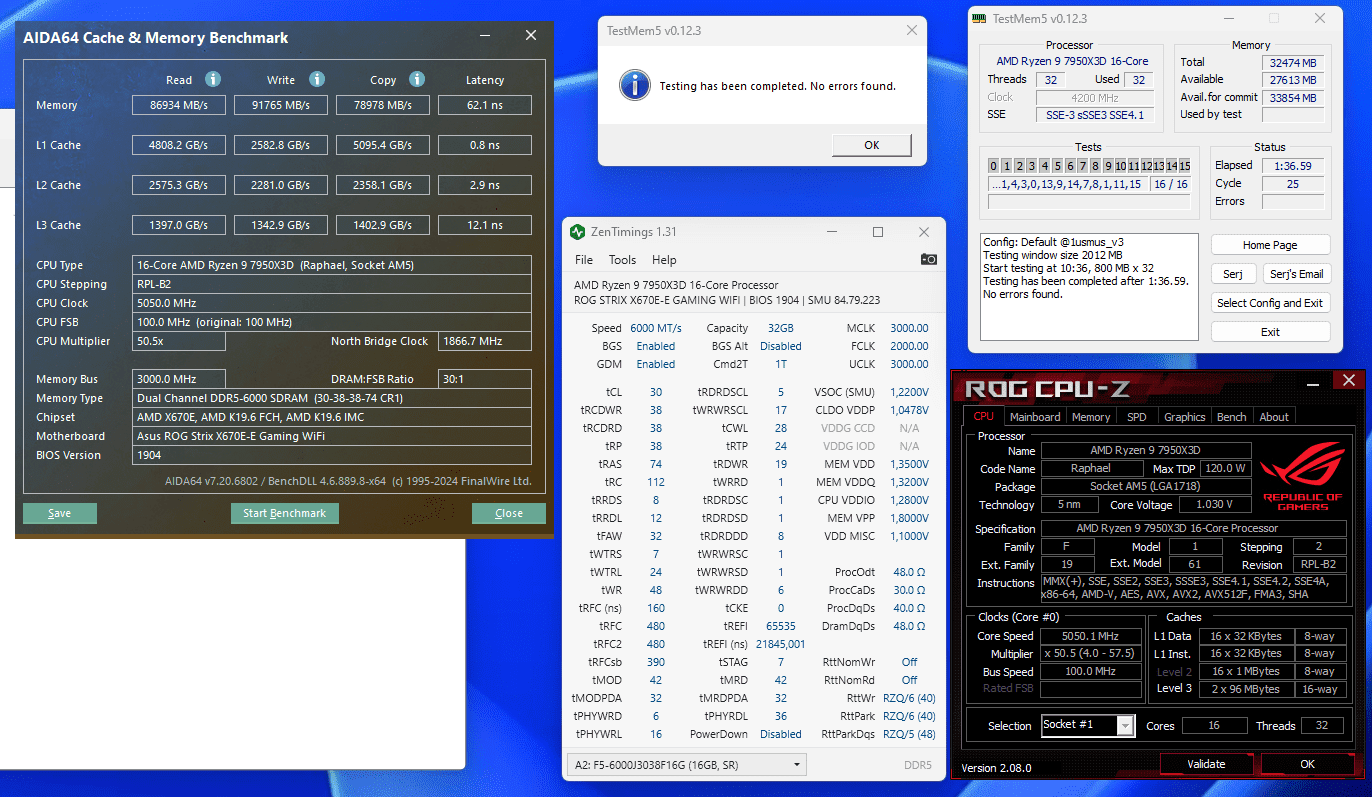Open the File menu in ZenTimings
The width and height of the screenshot is (1372, 797).
[584, 260]
